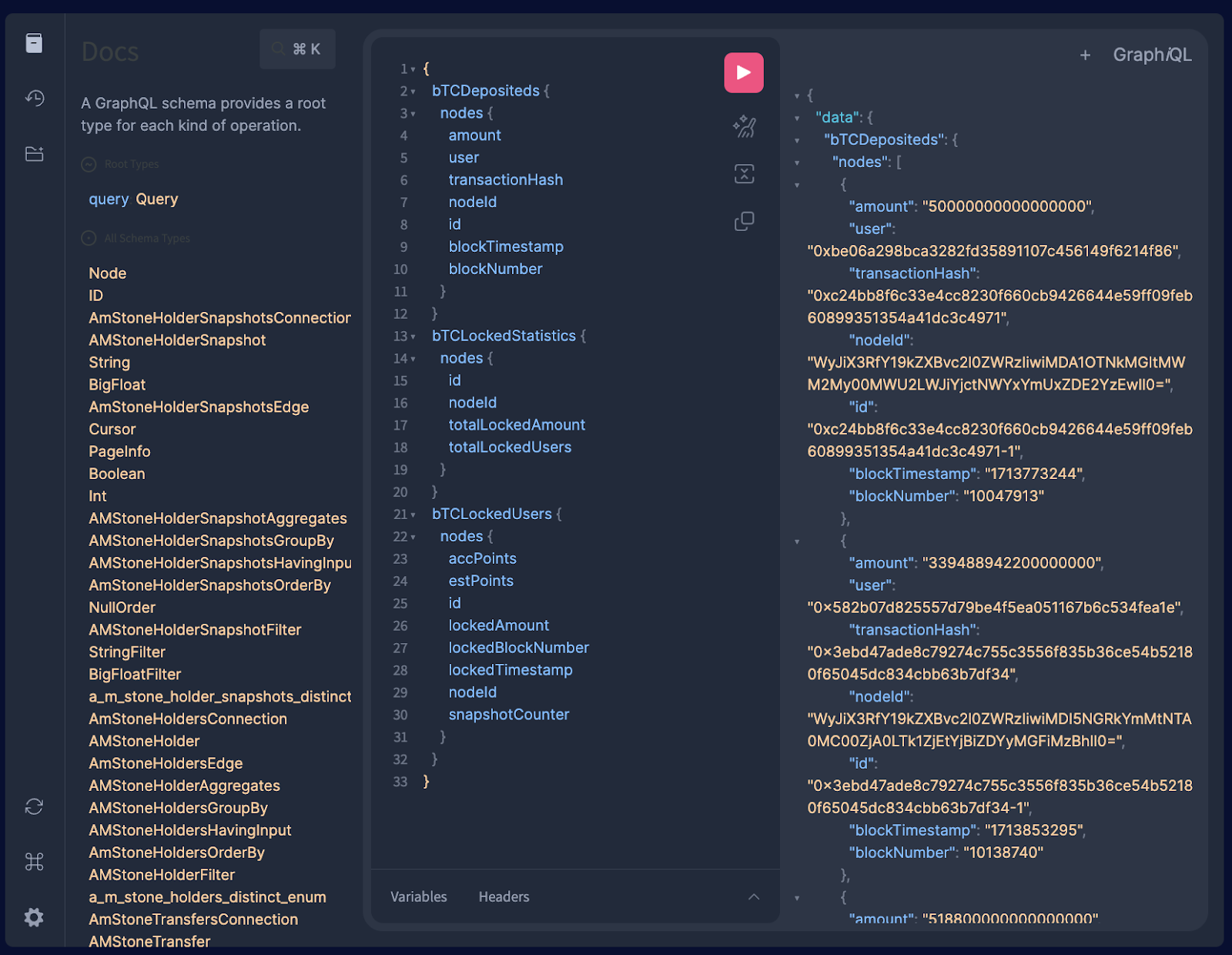Click the Merge fragments icon
The height and width of the screenshot is (955, 1232).
point(744,174)
